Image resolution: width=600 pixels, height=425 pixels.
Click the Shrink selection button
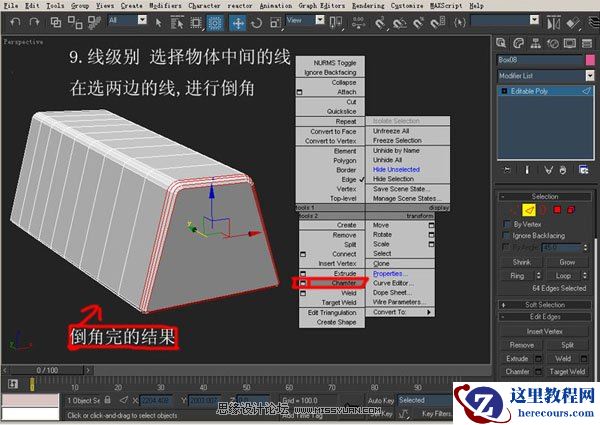point(522,262)
